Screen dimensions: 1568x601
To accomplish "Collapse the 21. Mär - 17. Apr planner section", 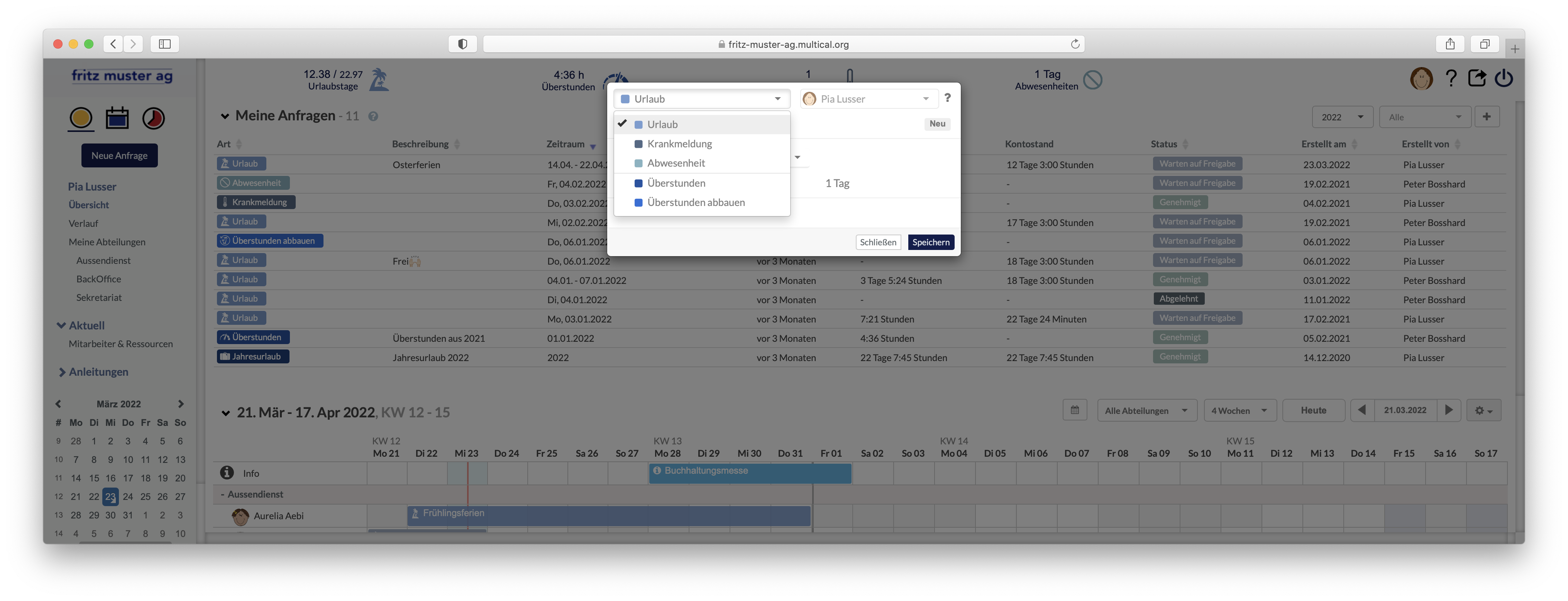I will click(225, 413).
